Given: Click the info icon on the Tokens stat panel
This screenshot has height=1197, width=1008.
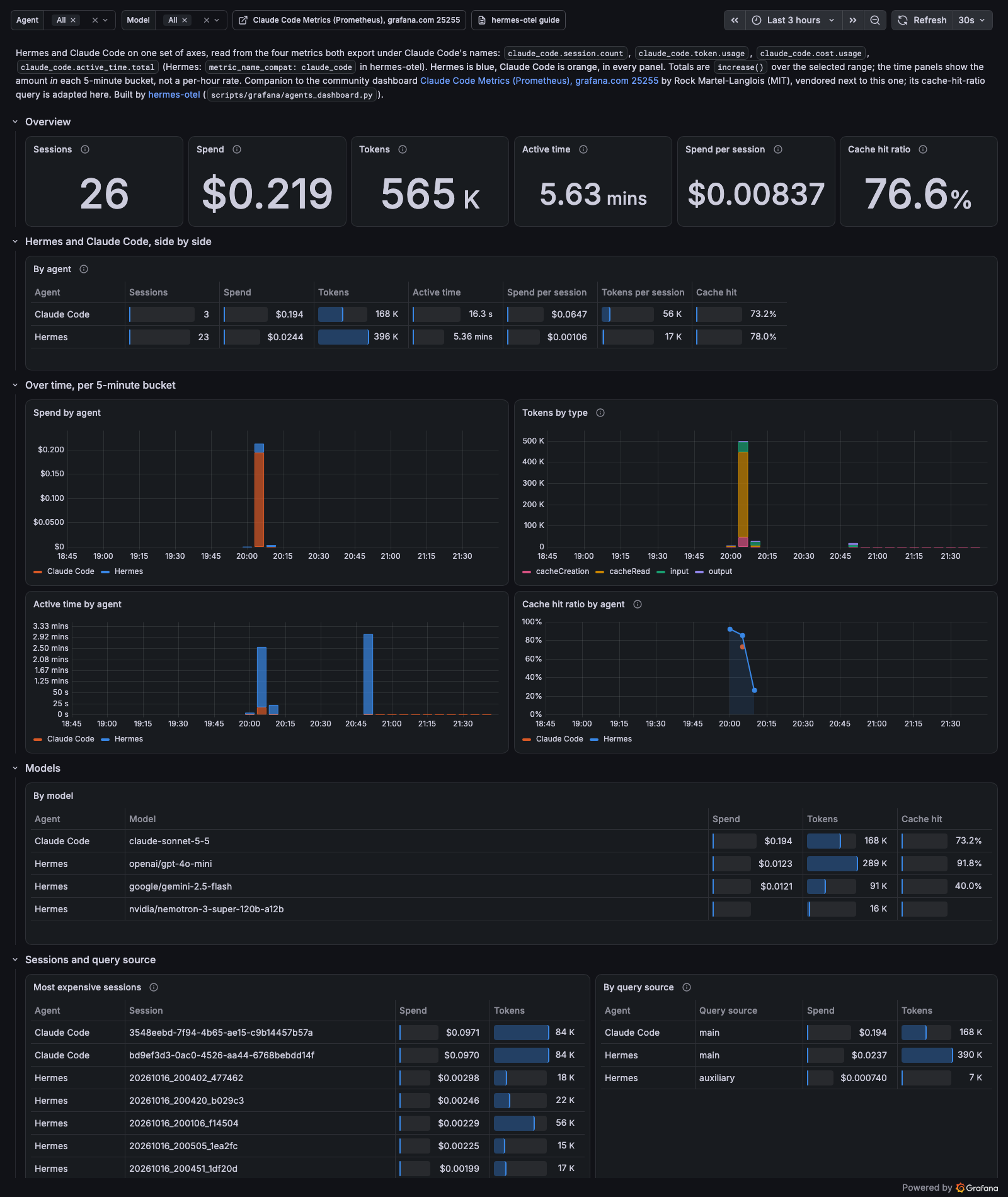Looking at the screenshot, I should point(403,149).
